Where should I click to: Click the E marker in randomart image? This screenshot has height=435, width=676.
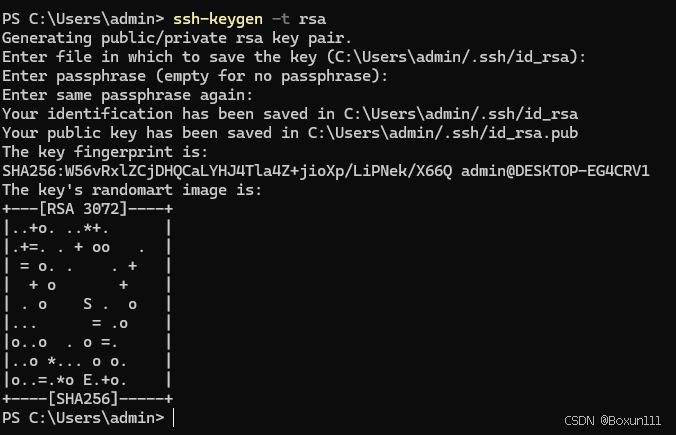click(88, 380)
